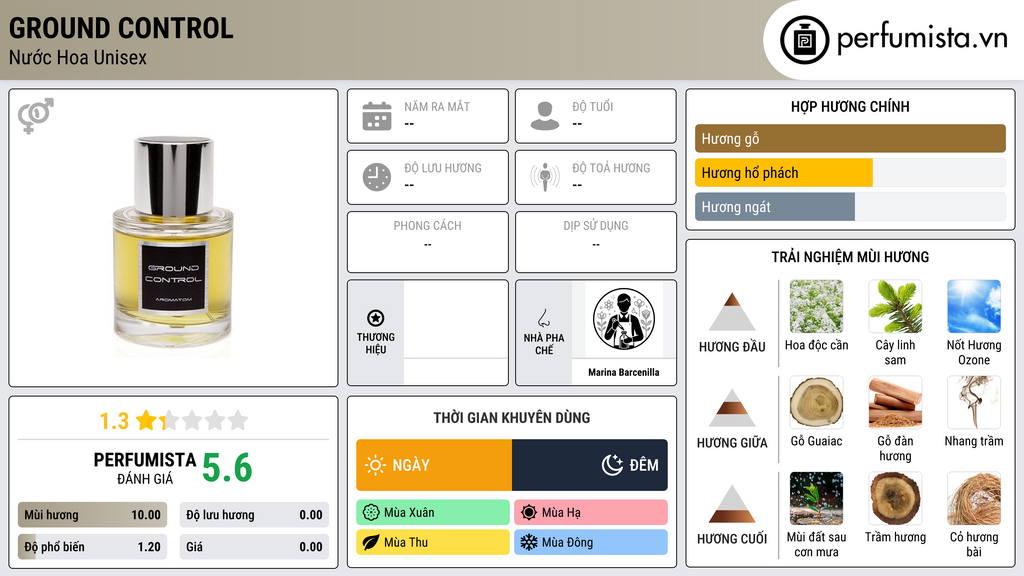Select the Ngày time-of-day bar

(434, 465)
